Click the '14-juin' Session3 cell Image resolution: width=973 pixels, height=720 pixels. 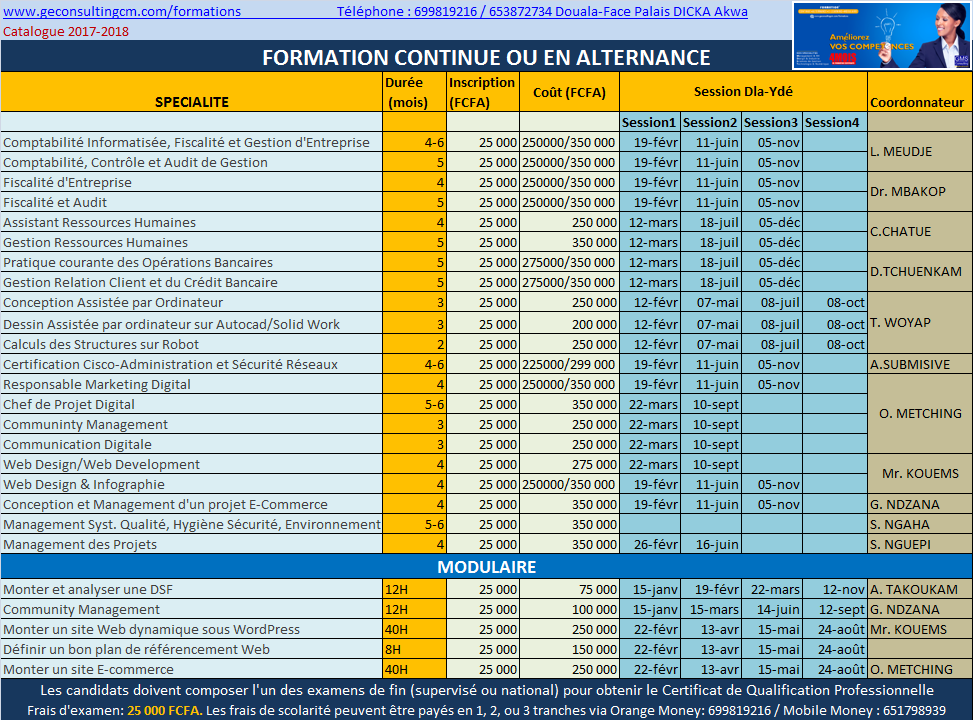(771, 610)
